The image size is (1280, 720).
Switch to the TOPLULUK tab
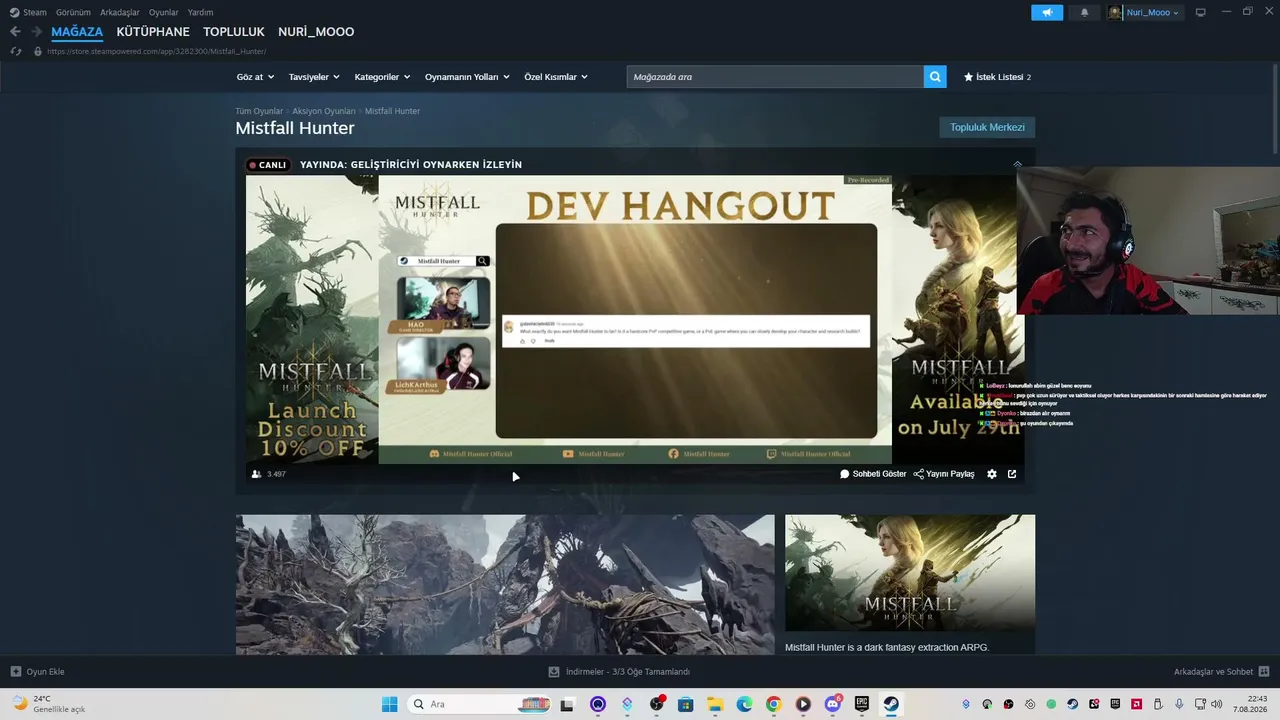tap(234, 32)
